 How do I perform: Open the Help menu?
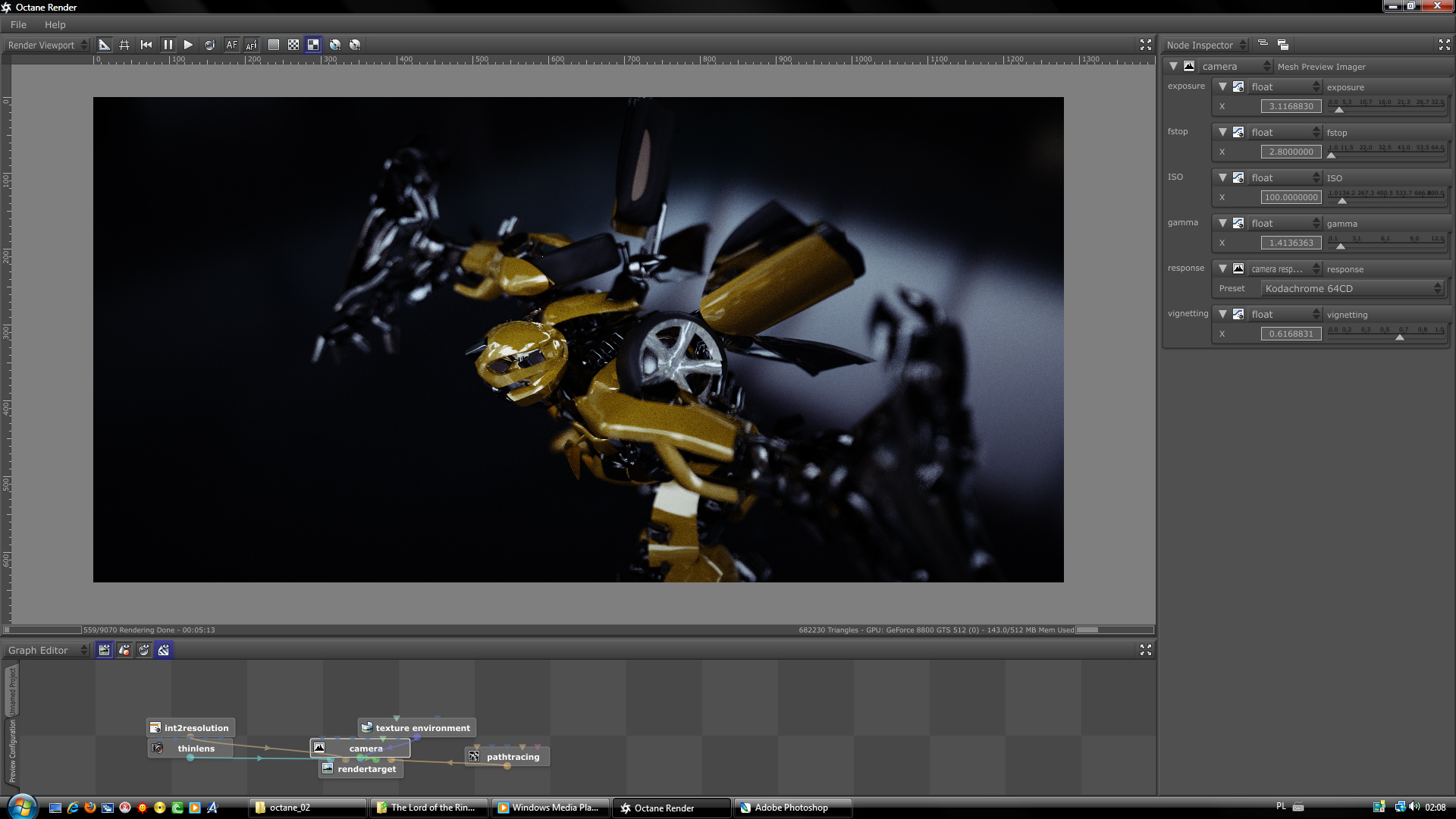pyautogui.click(x=55, y=24)
